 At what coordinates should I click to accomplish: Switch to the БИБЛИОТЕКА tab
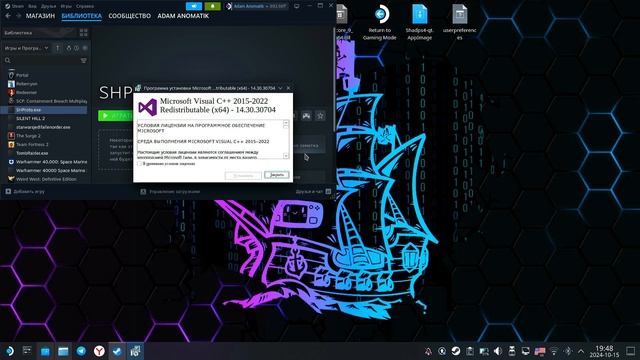click(82, 16)
